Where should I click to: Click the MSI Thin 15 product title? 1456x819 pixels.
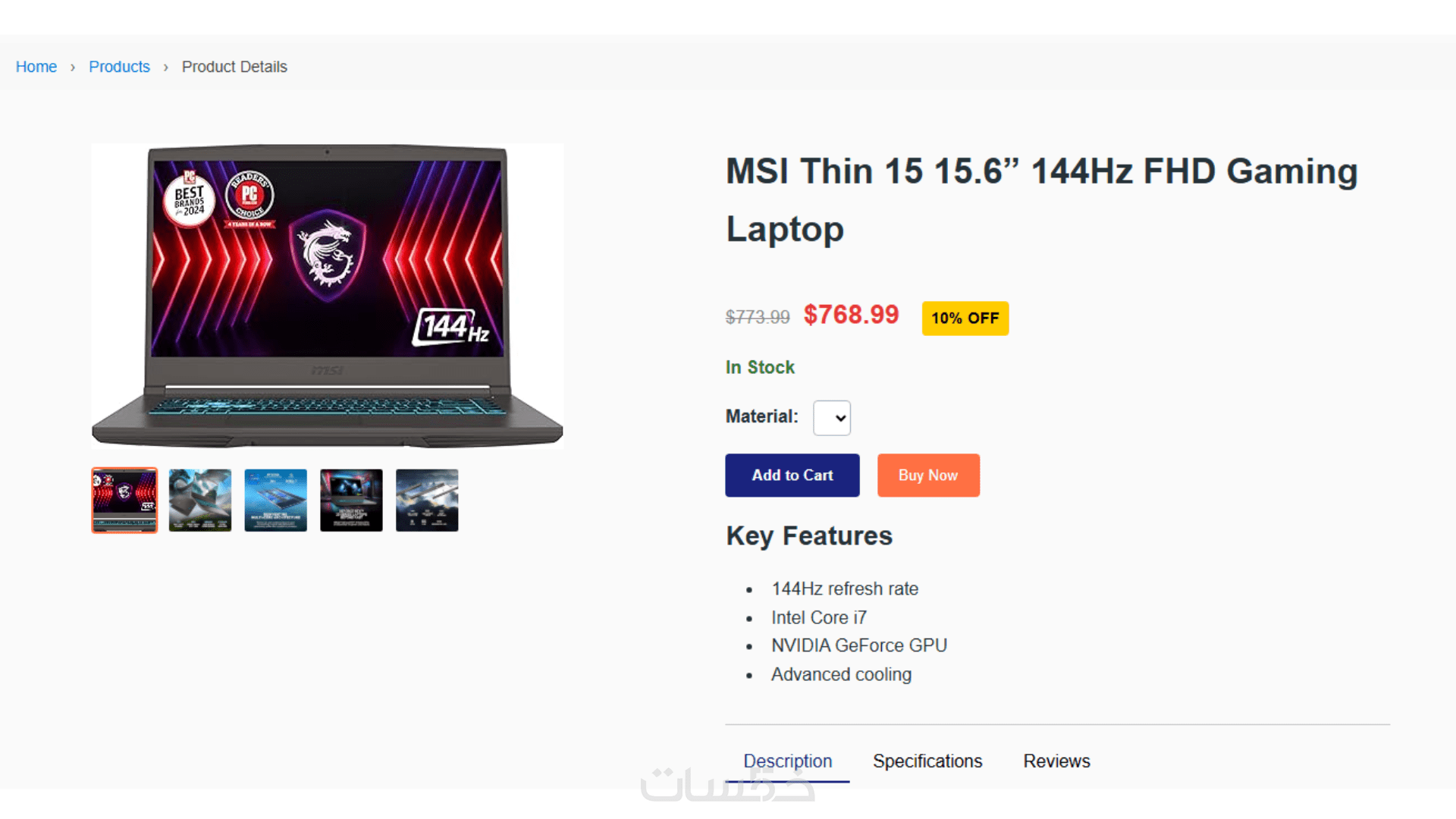click(x=1042, y=200)
